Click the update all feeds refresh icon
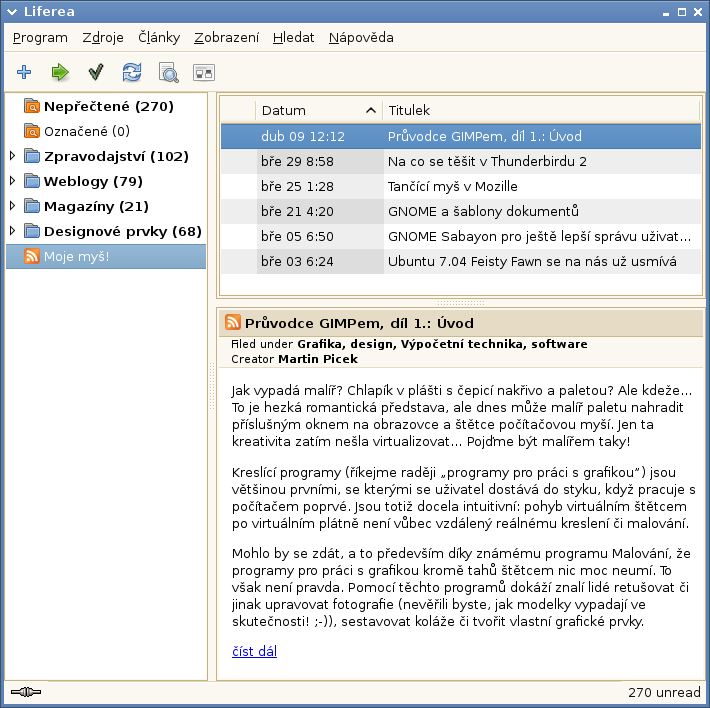The image size is (710, 708). coord(132,72)
